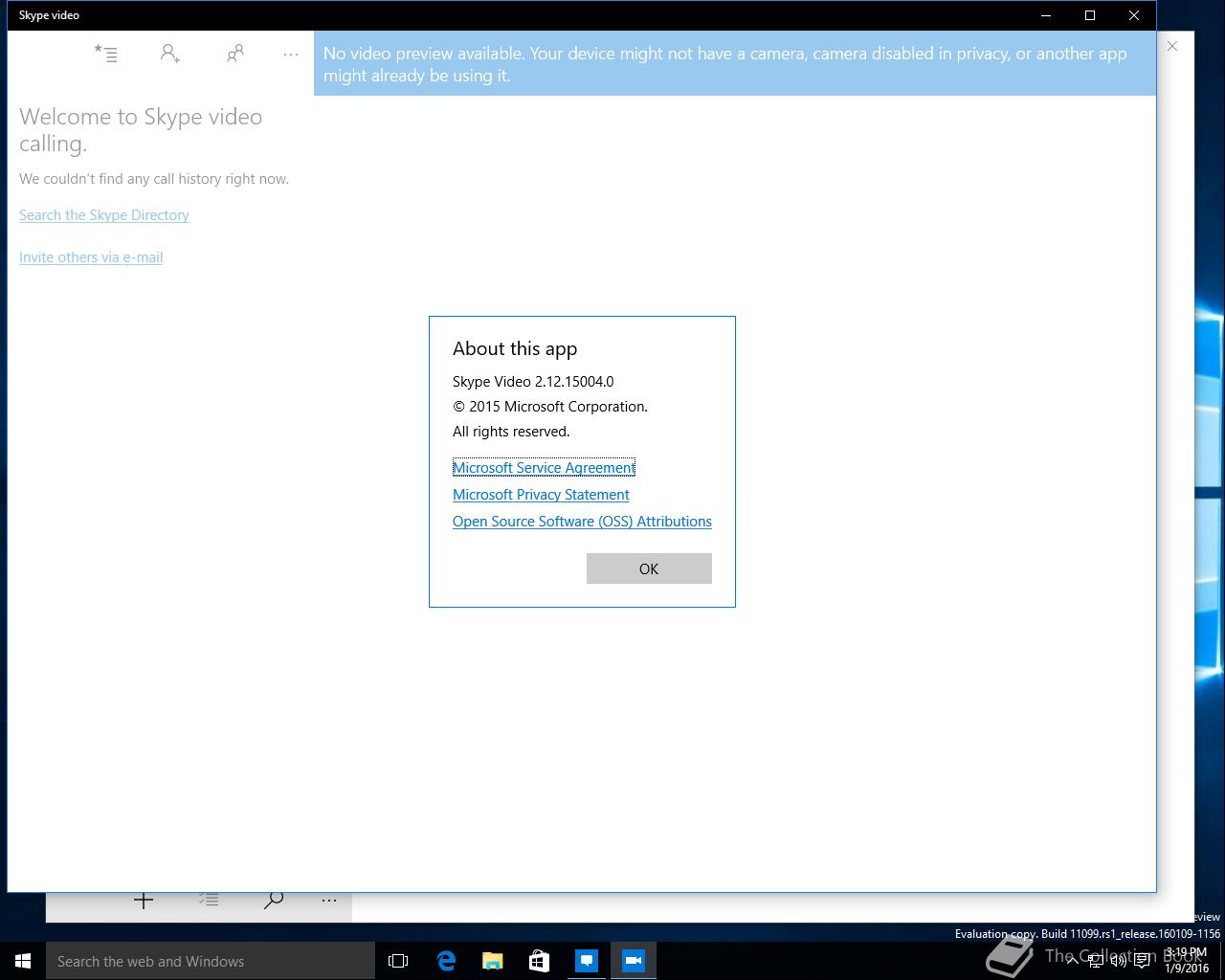Focus the Search the web and Windows box

tap(211, 961)
